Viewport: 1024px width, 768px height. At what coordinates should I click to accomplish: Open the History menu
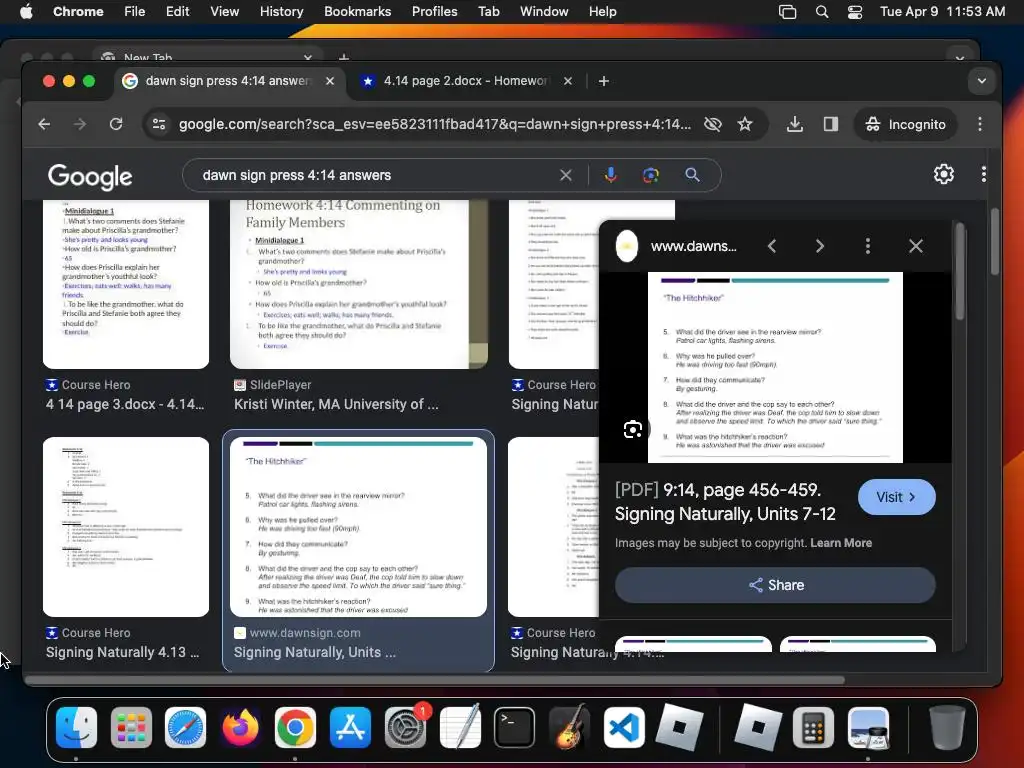tap(281, 11)
